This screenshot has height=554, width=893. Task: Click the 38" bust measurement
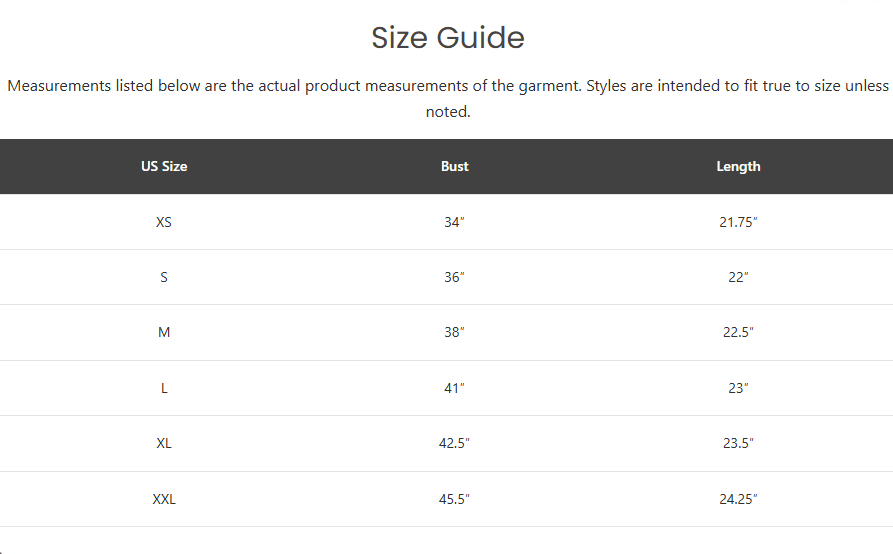[454, 333]
